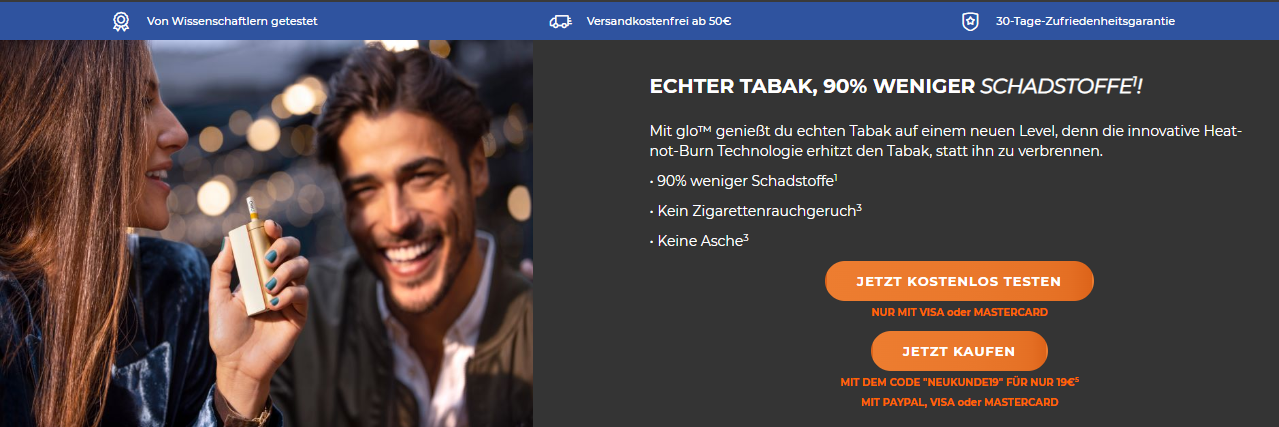Click the delivery truck icon
The image size is (1279, 427).
point(560,21)
